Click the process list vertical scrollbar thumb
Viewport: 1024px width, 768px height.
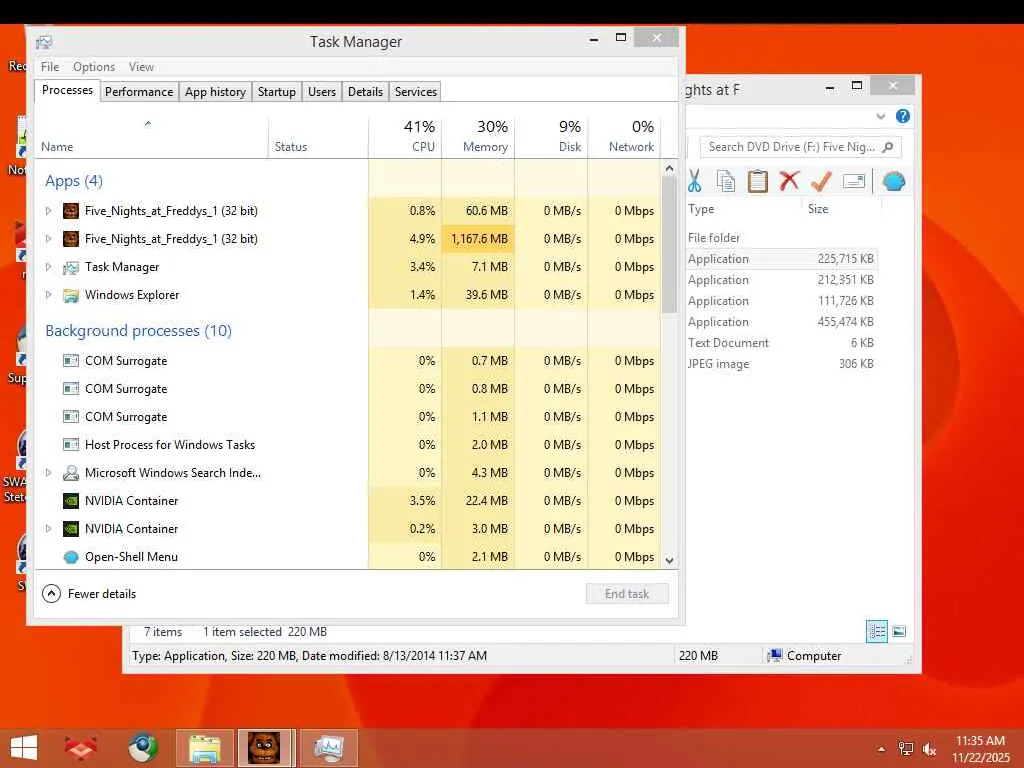click(x=669, y=245)
